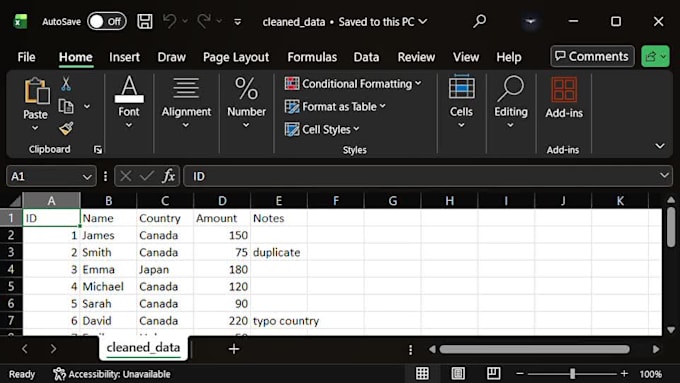Open Customize Quick Access Toolbar menu

pyautogui.click(x=237, y=21)
